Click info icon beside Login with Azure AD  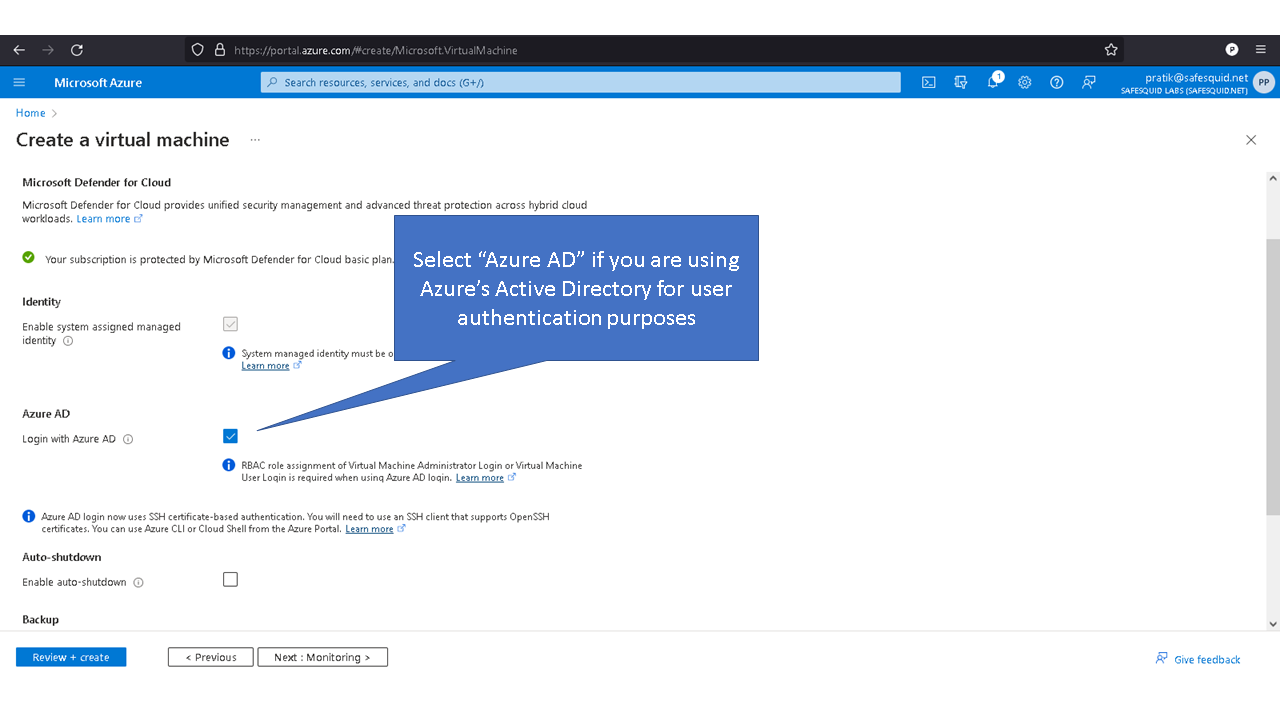pos(128,439)
